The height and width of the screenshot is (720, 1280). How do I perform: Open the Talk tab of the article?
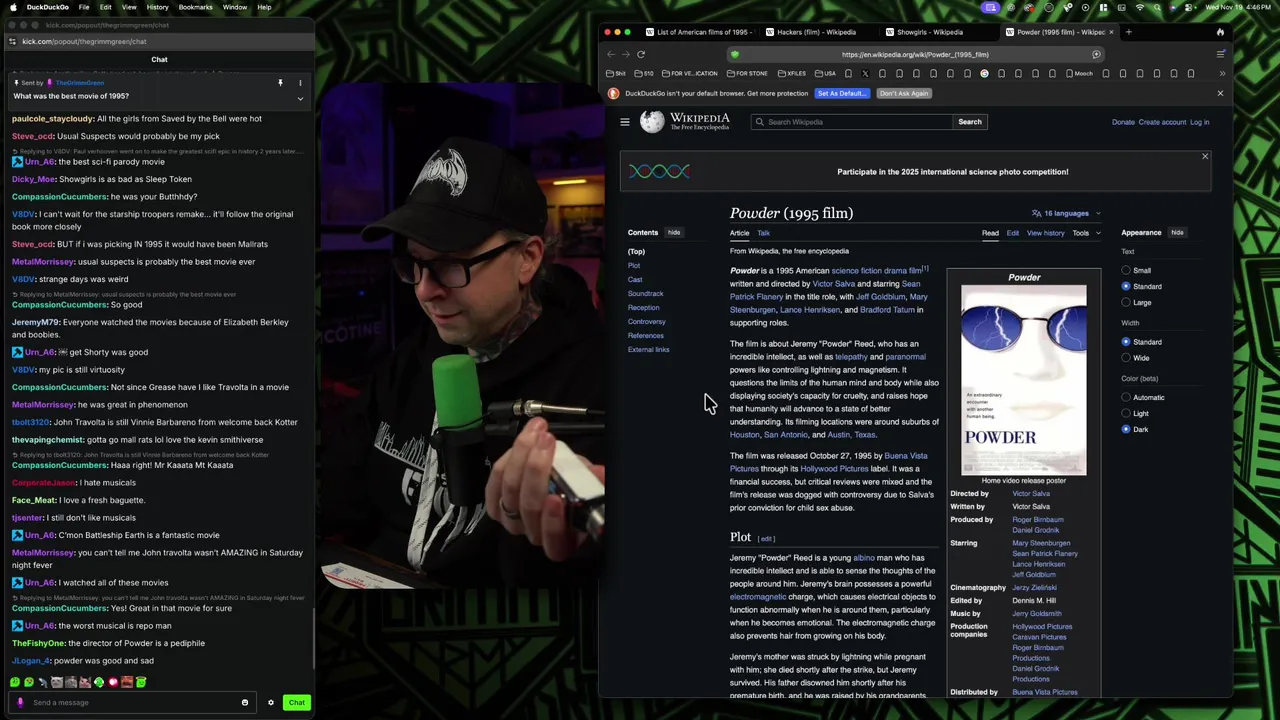[763, 233]
